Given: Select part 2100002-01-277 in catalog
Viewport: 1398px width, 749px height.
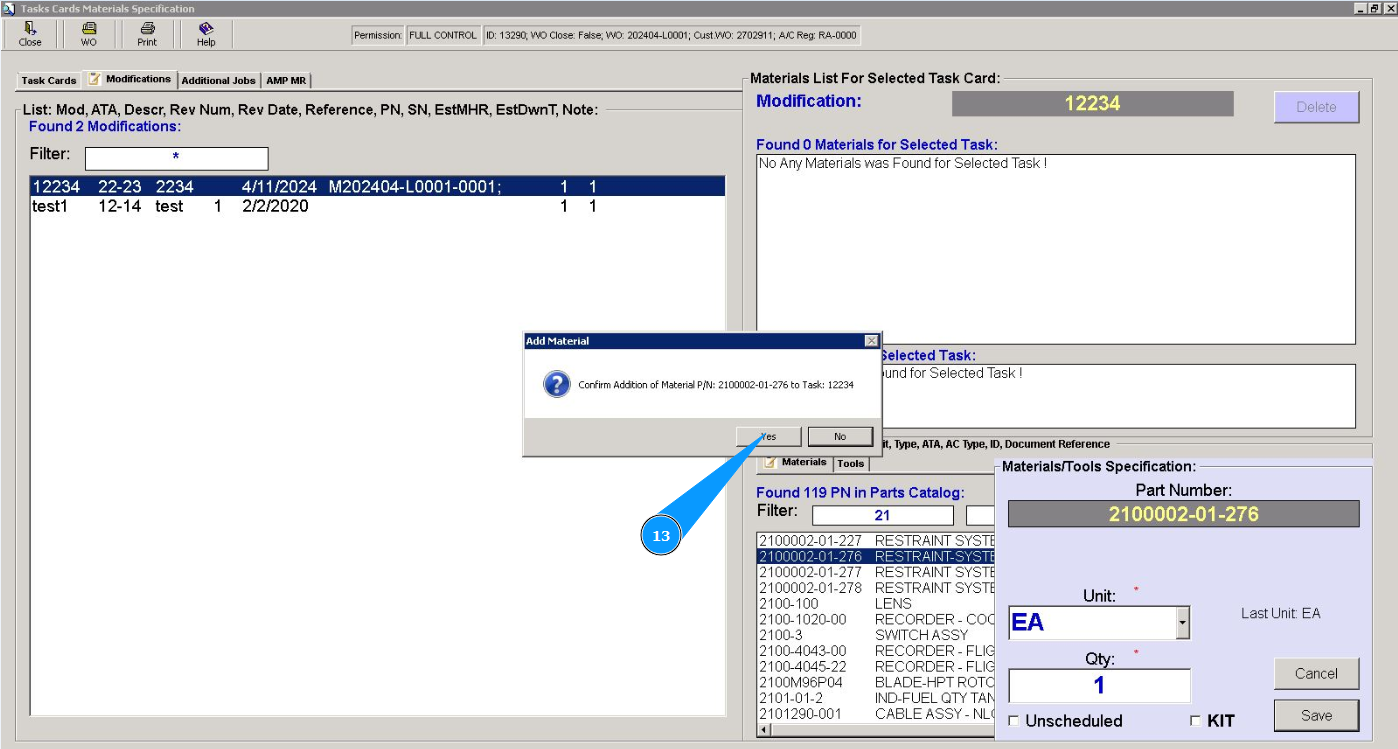Looking at the screenshot, I should pos(877,572).
